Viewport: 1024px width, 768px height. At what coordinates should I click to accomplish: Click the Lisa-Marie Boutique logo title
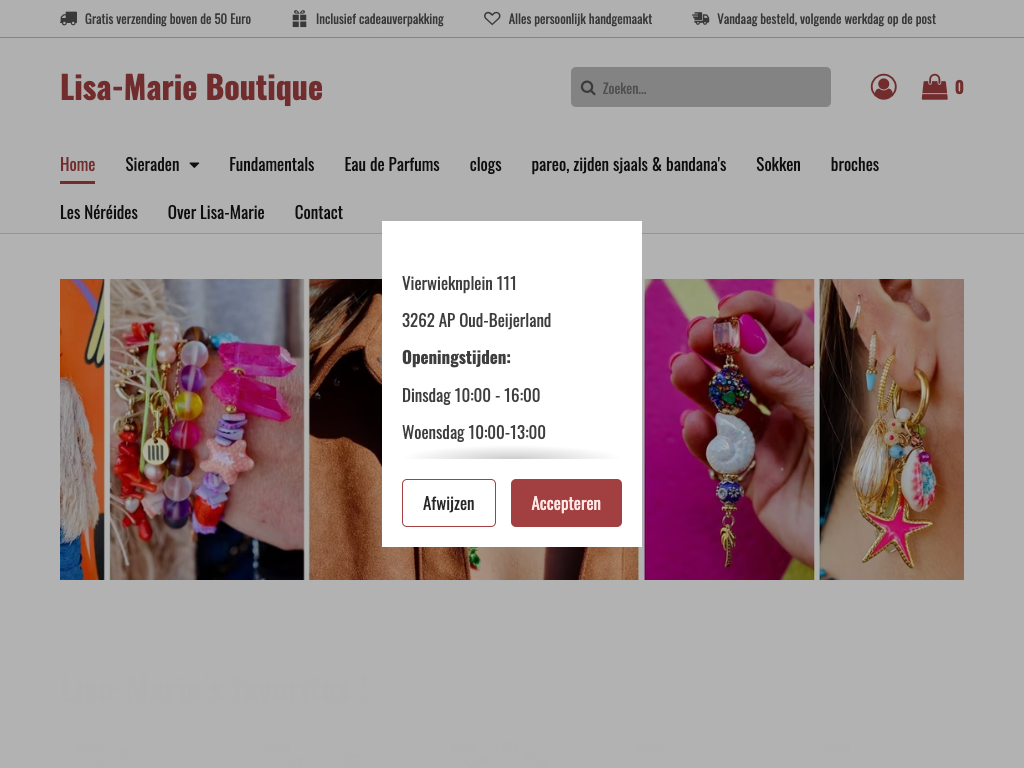[x=191, y=87]
